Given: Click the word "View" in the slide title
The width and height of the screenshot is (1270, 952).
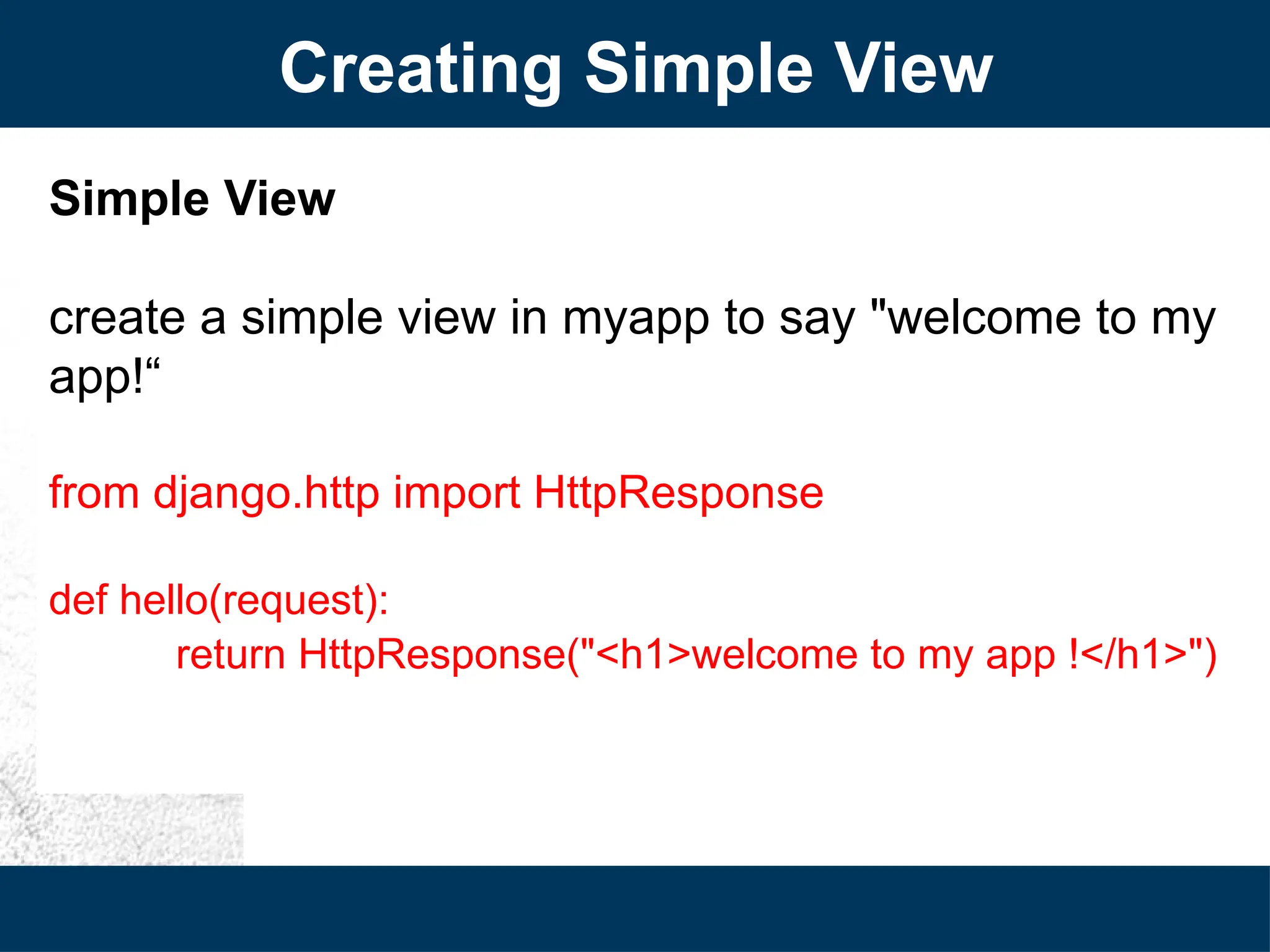Looking at the screenshot, I should click(x=913, y=68).
